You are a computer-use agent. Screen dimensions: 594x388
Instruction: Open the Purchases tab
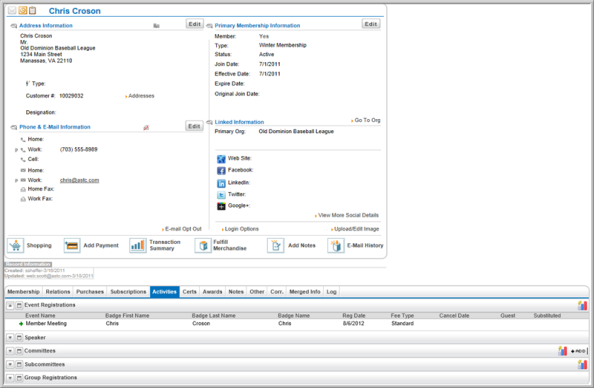[90, 292]
